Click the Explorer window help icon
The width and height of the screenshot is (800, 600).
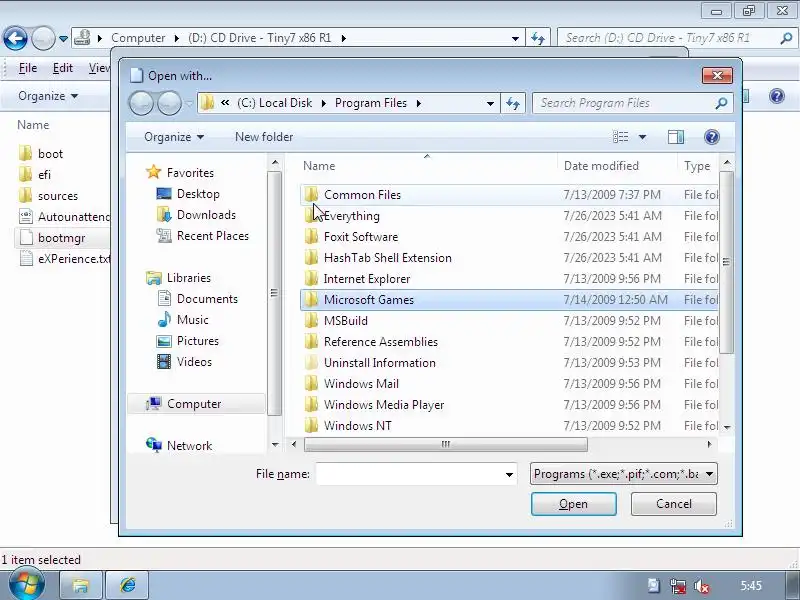777,96
